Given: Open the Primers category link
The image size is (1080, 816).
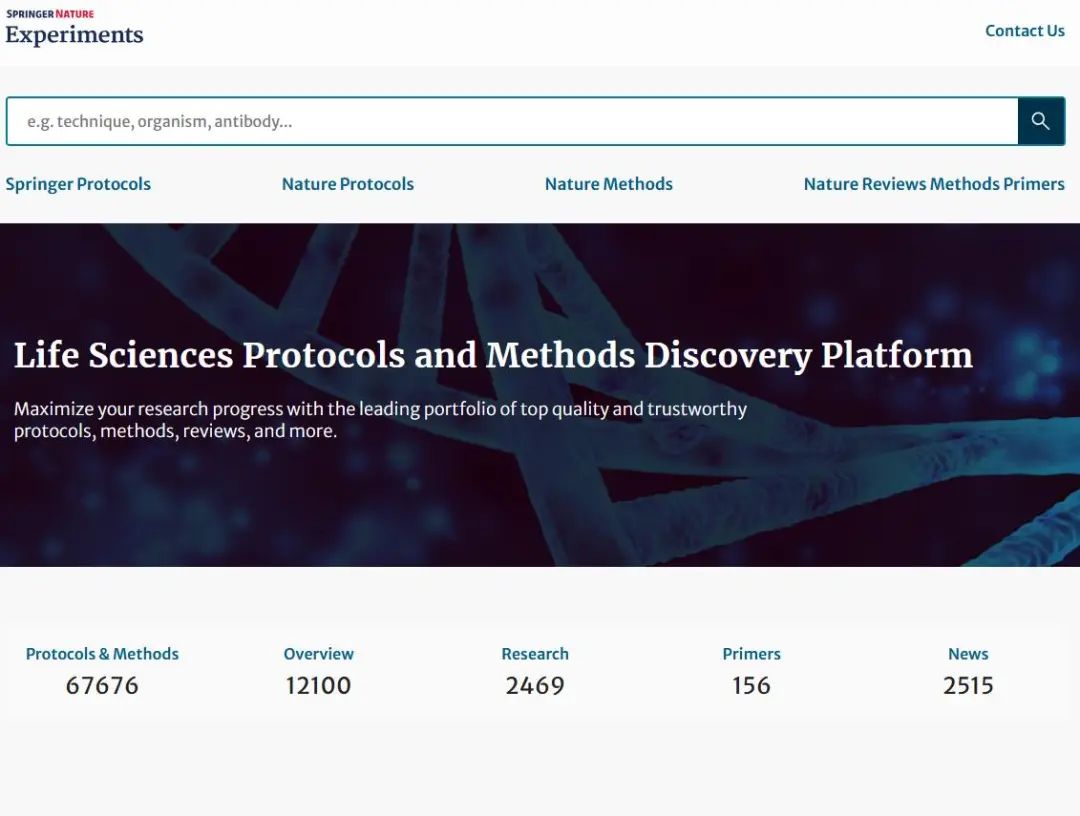Looking at the screenshot, I should [x=751, y=653].
